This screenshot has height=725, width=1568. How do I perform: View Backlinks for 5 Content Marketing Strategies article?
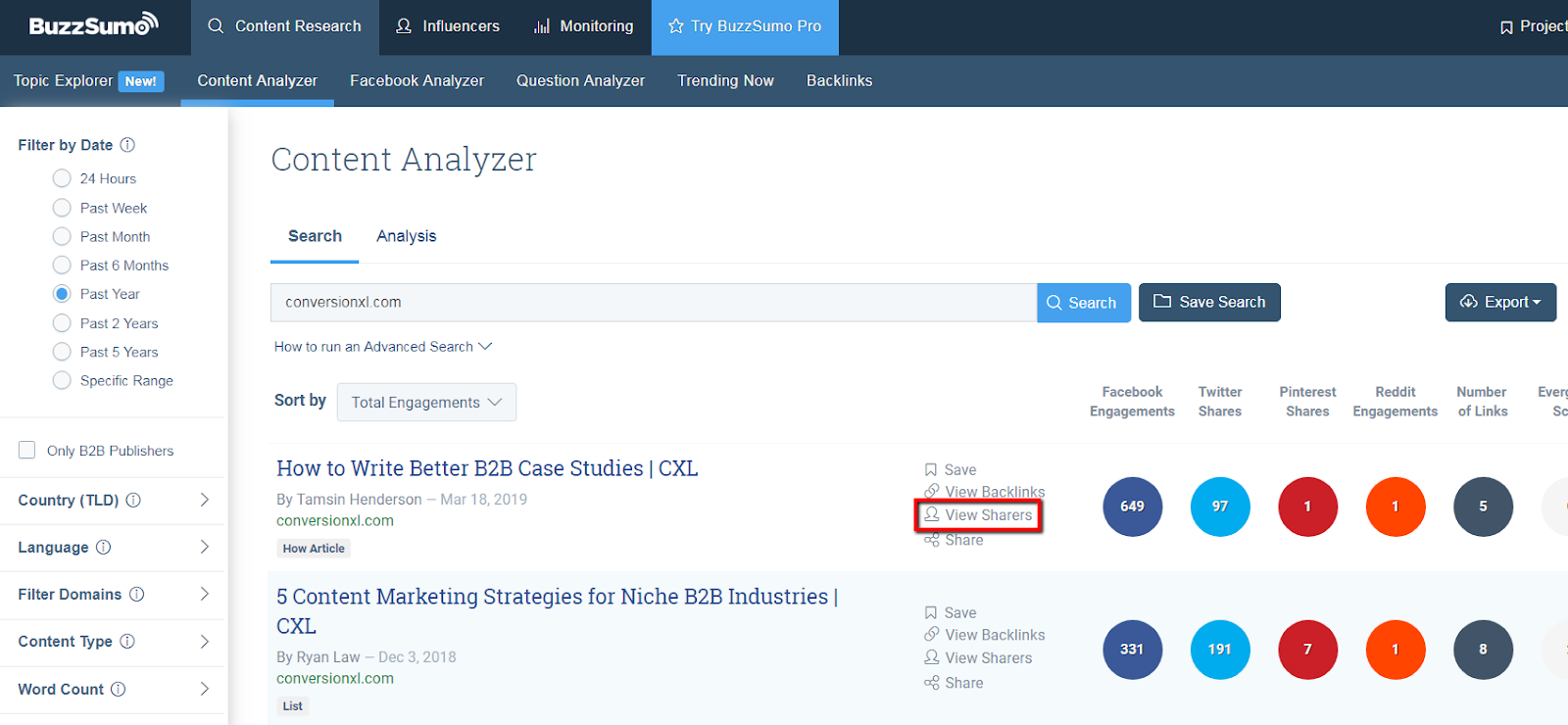click(985, 635)
